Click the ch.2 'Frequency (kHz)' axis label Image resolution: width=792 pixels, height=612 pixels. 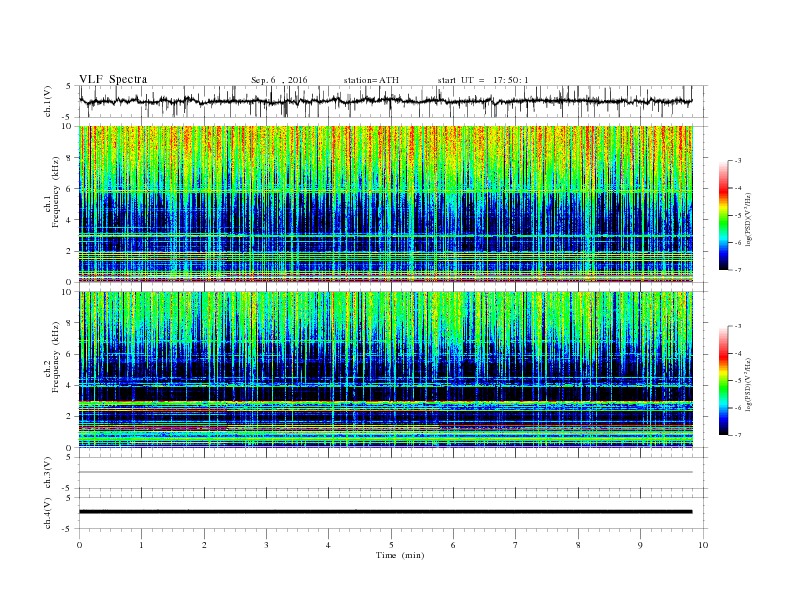[55, 357]
